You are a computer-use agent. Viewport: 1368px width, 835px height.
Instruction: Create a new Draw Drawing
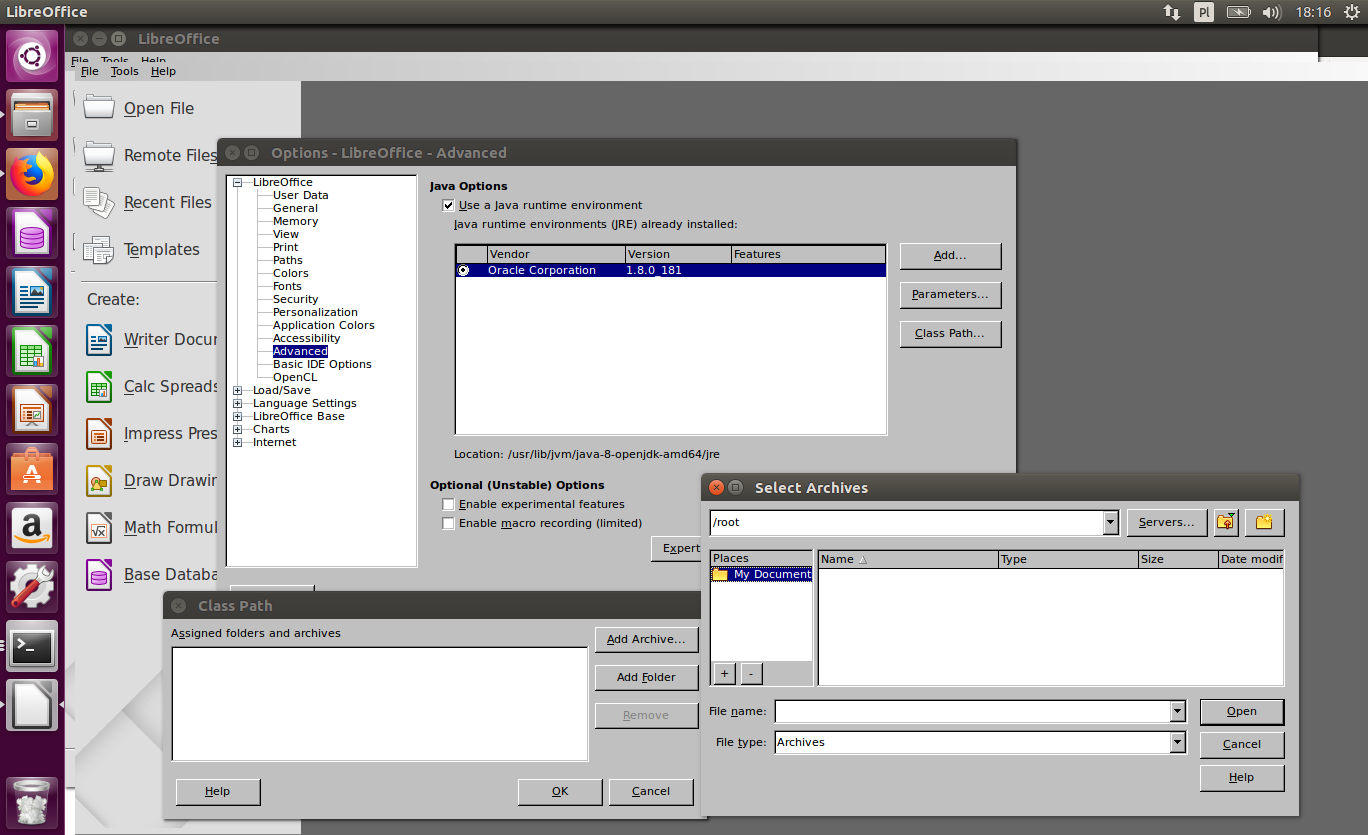[152, 480]
